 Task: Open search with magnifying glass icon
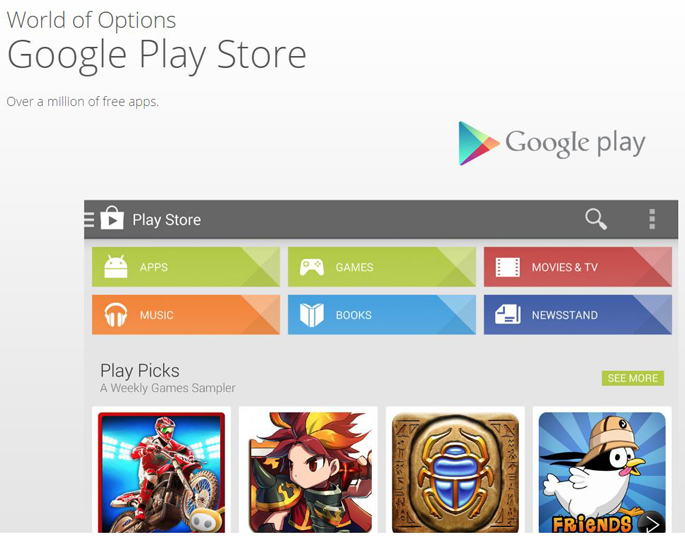pos(596,219)
